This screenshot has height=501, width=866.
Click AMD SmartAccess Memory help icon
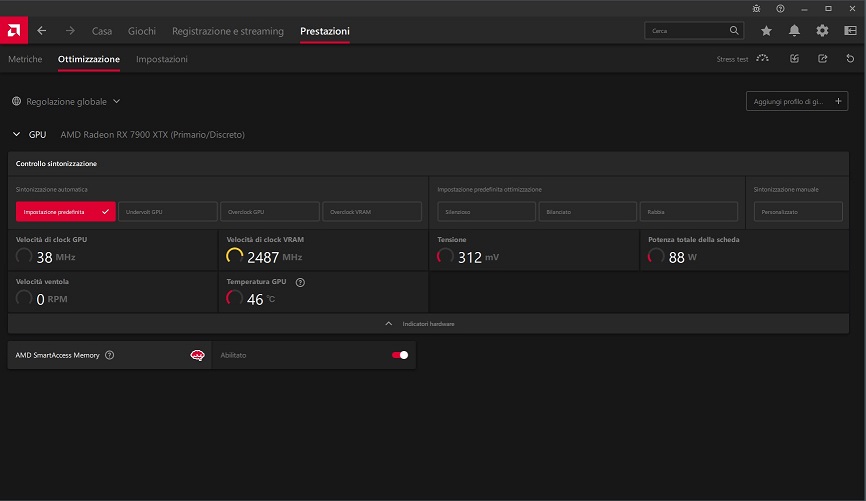pos(109,355)
